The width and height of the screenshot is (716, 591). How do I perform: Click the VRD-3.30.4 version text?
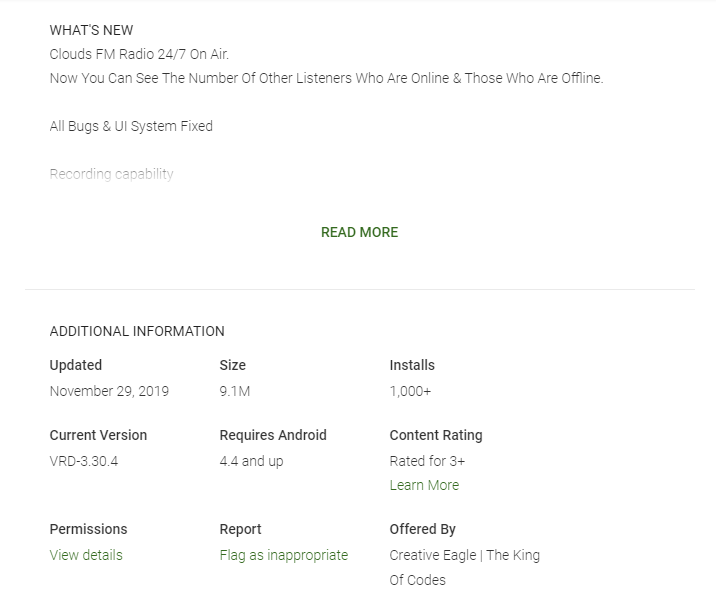(84, 461)
